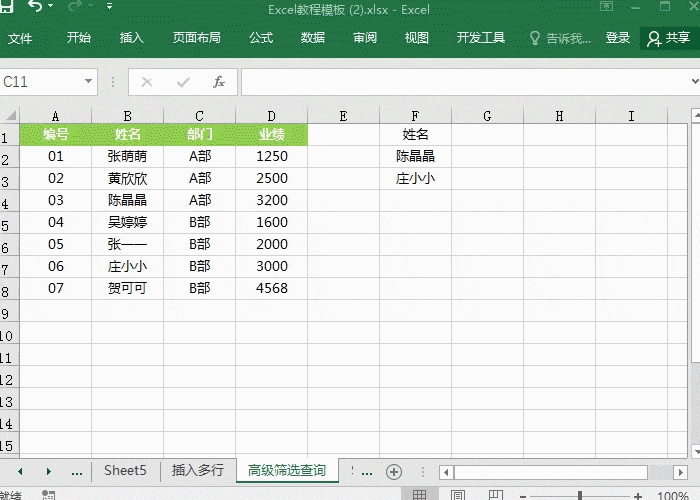The width and height of the screenshot is (700, 500).
Task: Open the 审阅 ribbon tab
Action: coord(365,38)
